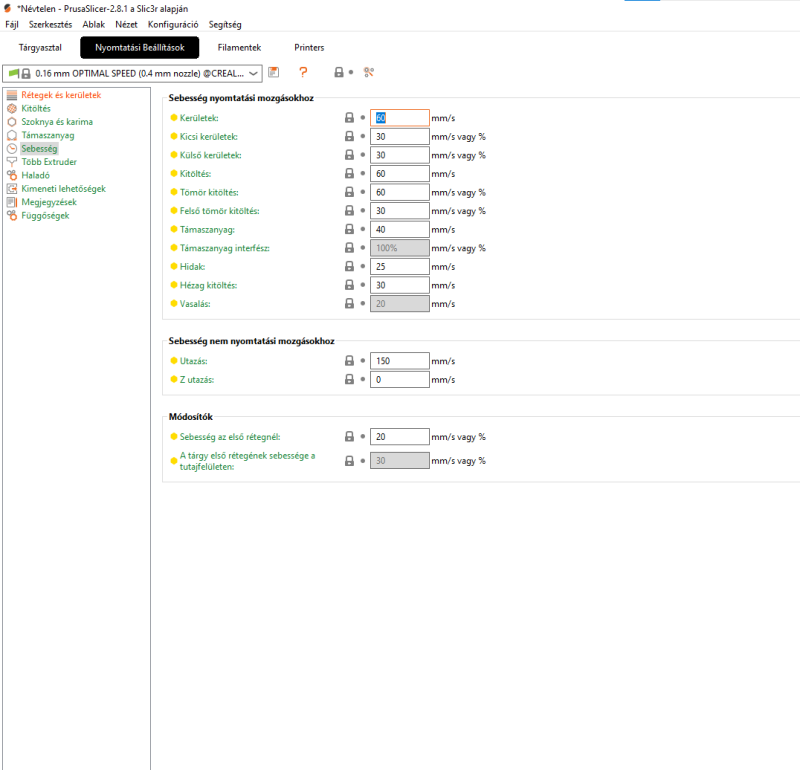This screenshot has height=770, width=800.
Task: Click the Z utazás speed field
Action: 399,379
